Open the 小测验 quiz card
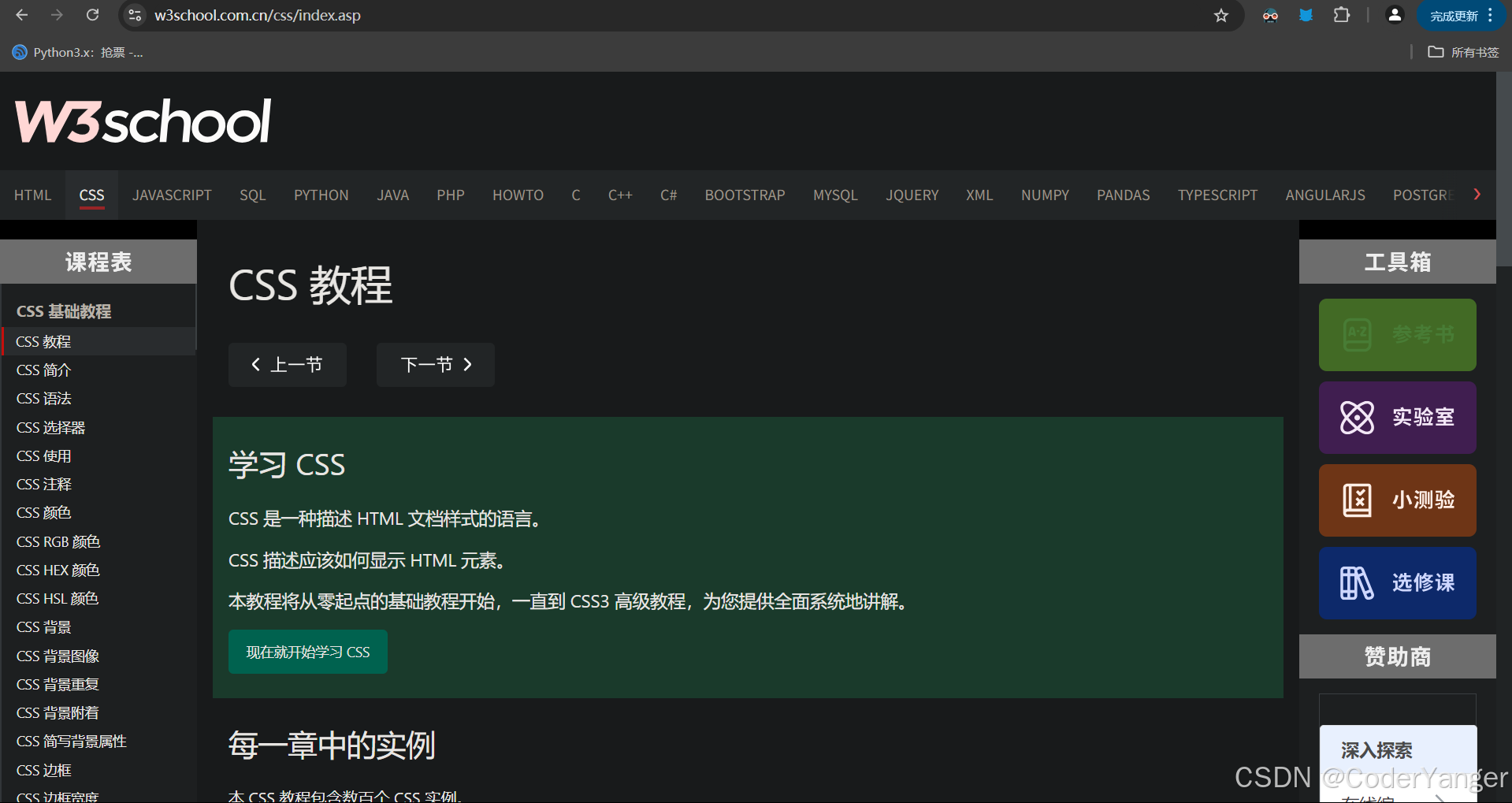The width and height of the screenshot is (1512, 803). coord(1397,500)
